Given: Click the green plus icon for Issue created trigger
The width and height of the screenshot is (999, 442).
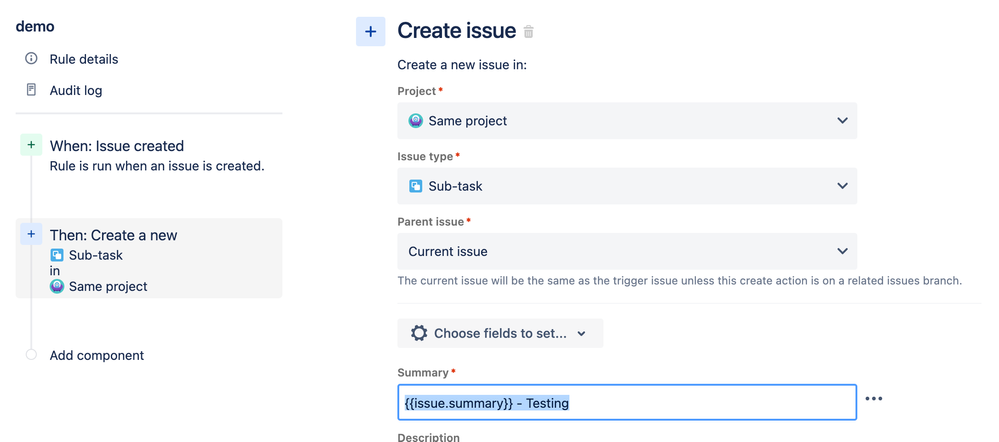Looking at the screenshot, I should pos(31,145).
